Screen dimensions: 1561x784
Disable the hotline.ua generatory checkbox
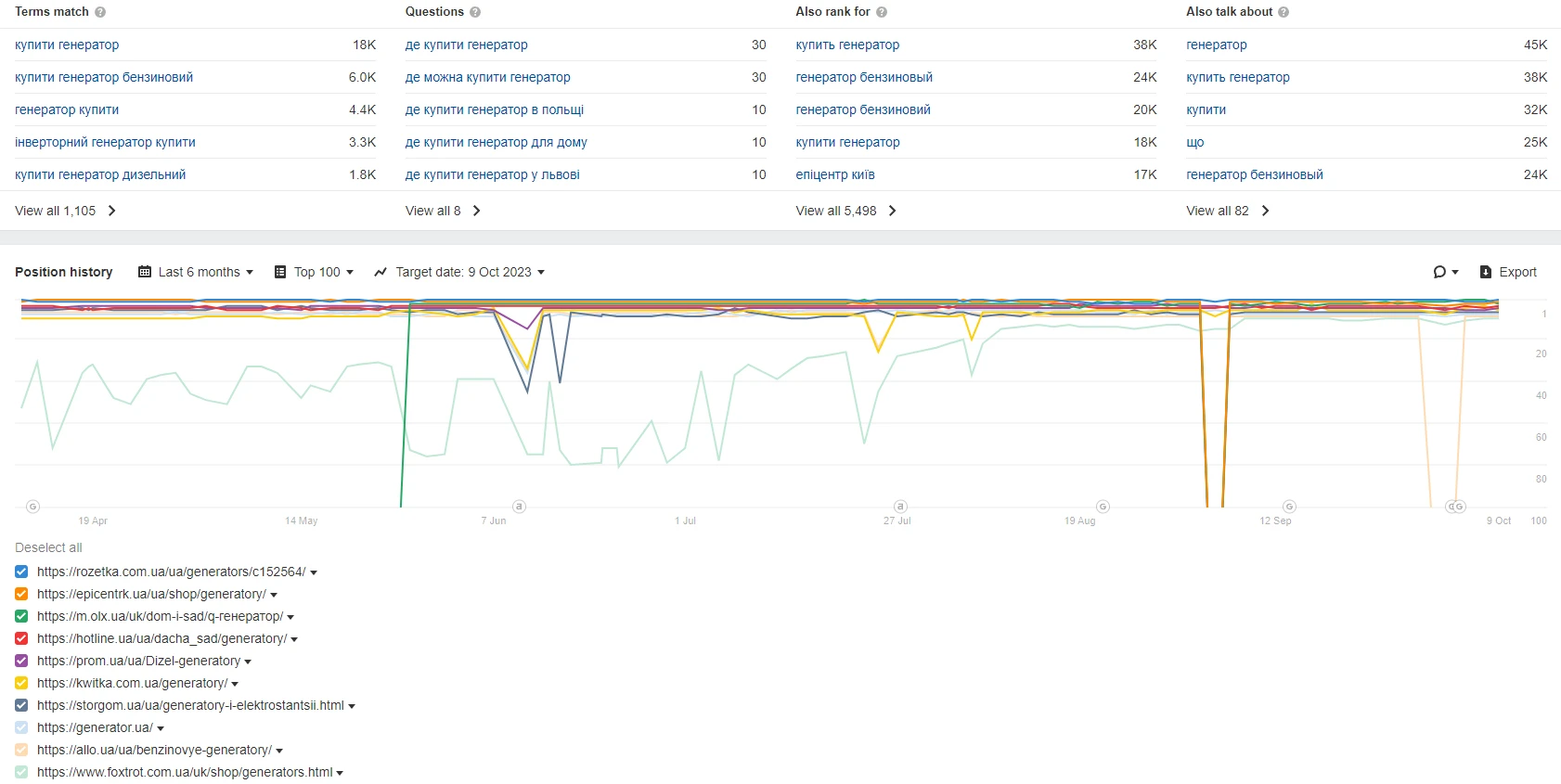[21, 638]
